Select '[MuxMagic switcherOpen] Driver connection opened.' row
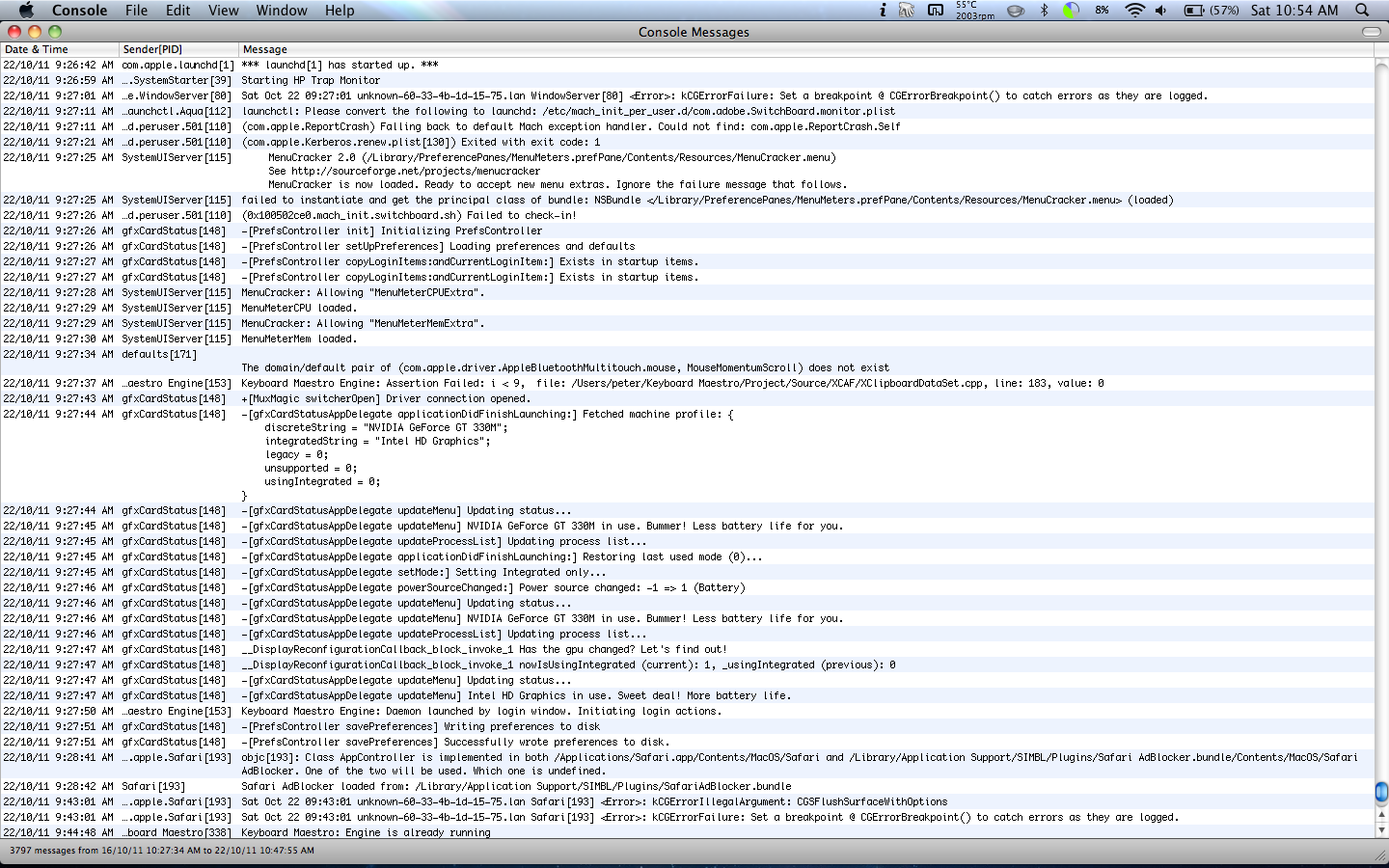 pos(687,398)
